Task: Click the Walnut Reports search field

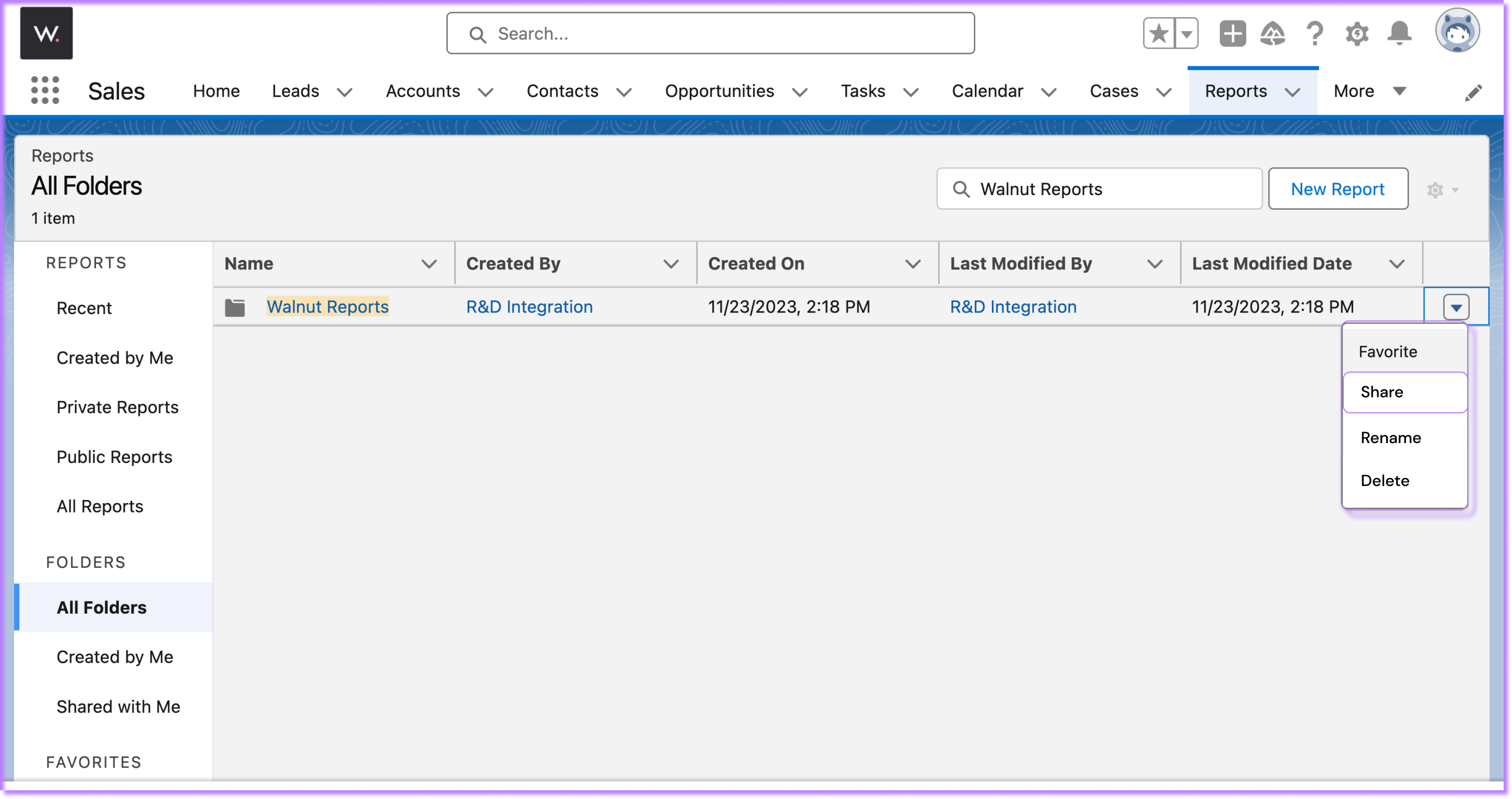Action: pos(1099,189)
